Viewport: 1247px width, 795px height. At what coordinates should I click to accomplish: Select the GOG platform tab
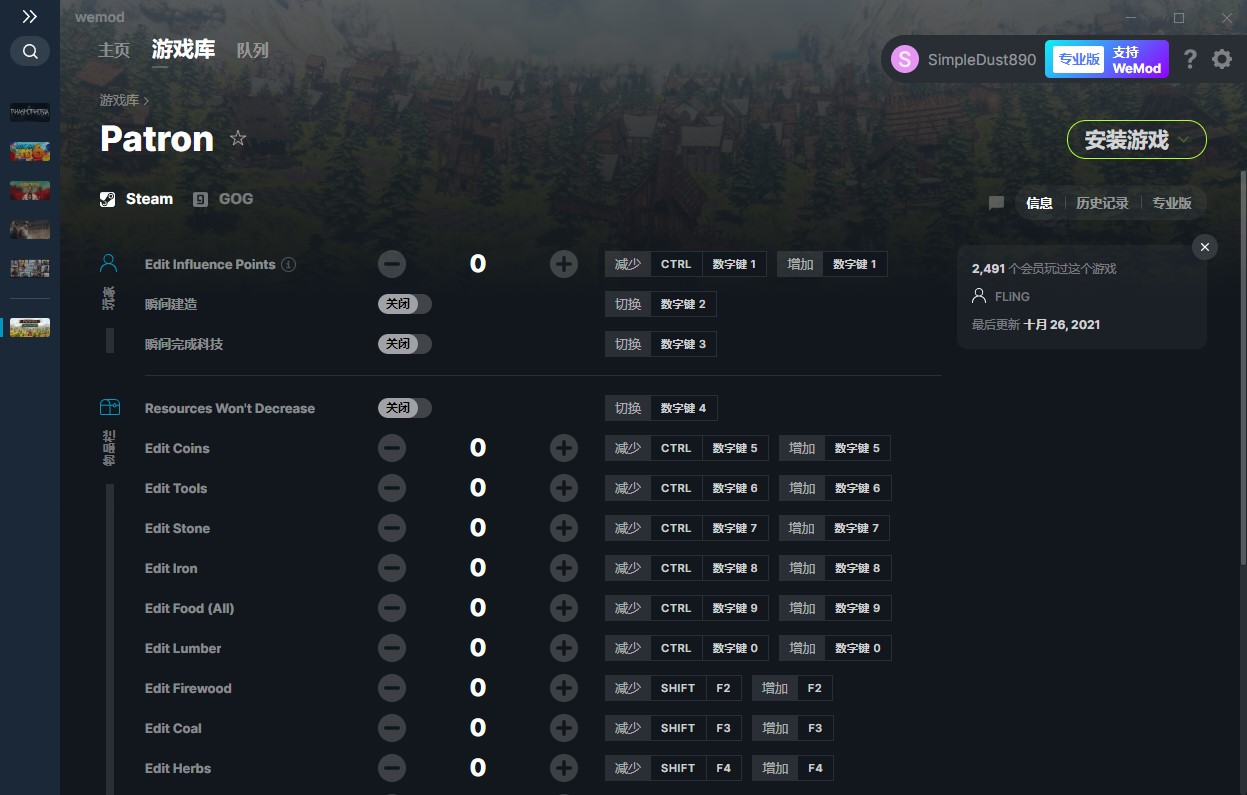coord(223,199)
